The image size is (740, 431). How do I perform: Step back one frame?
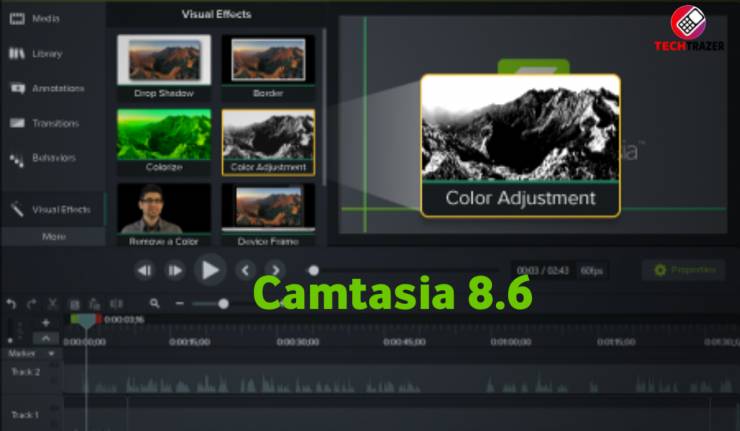pos(144,270)
